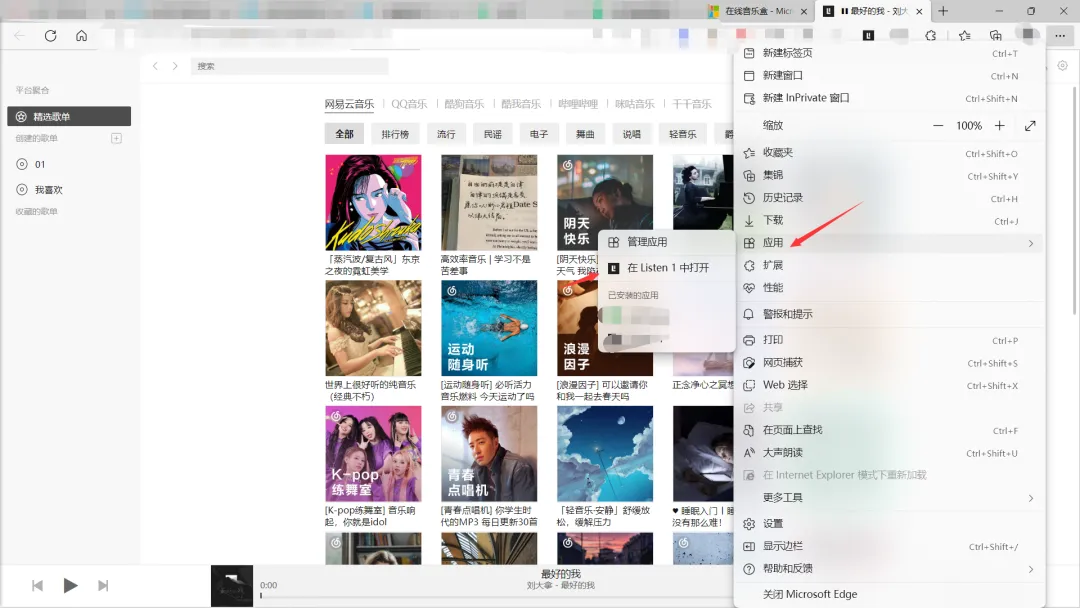Open the 蒸汽波/复古风 playlist cover
This screenshot has width=1080, height=608.
[x=373, y=202]
